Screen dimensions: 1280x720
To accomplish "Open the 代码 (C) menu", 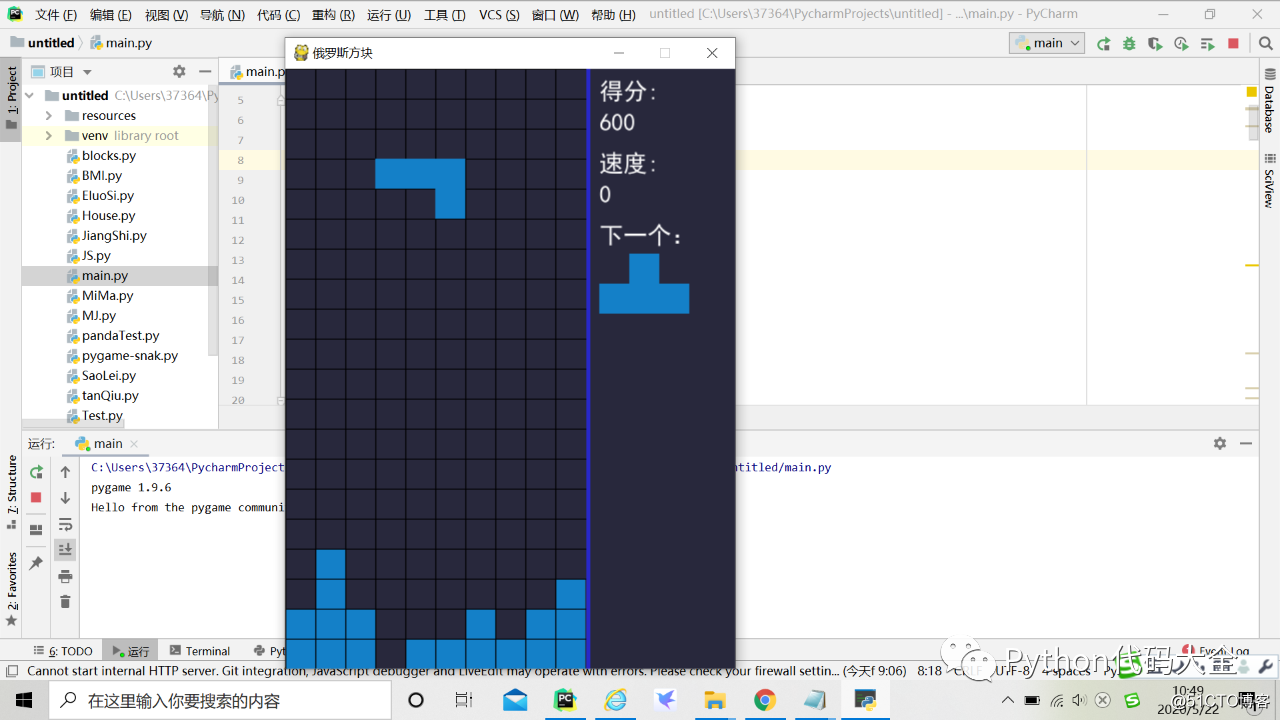I will point(278,15).
